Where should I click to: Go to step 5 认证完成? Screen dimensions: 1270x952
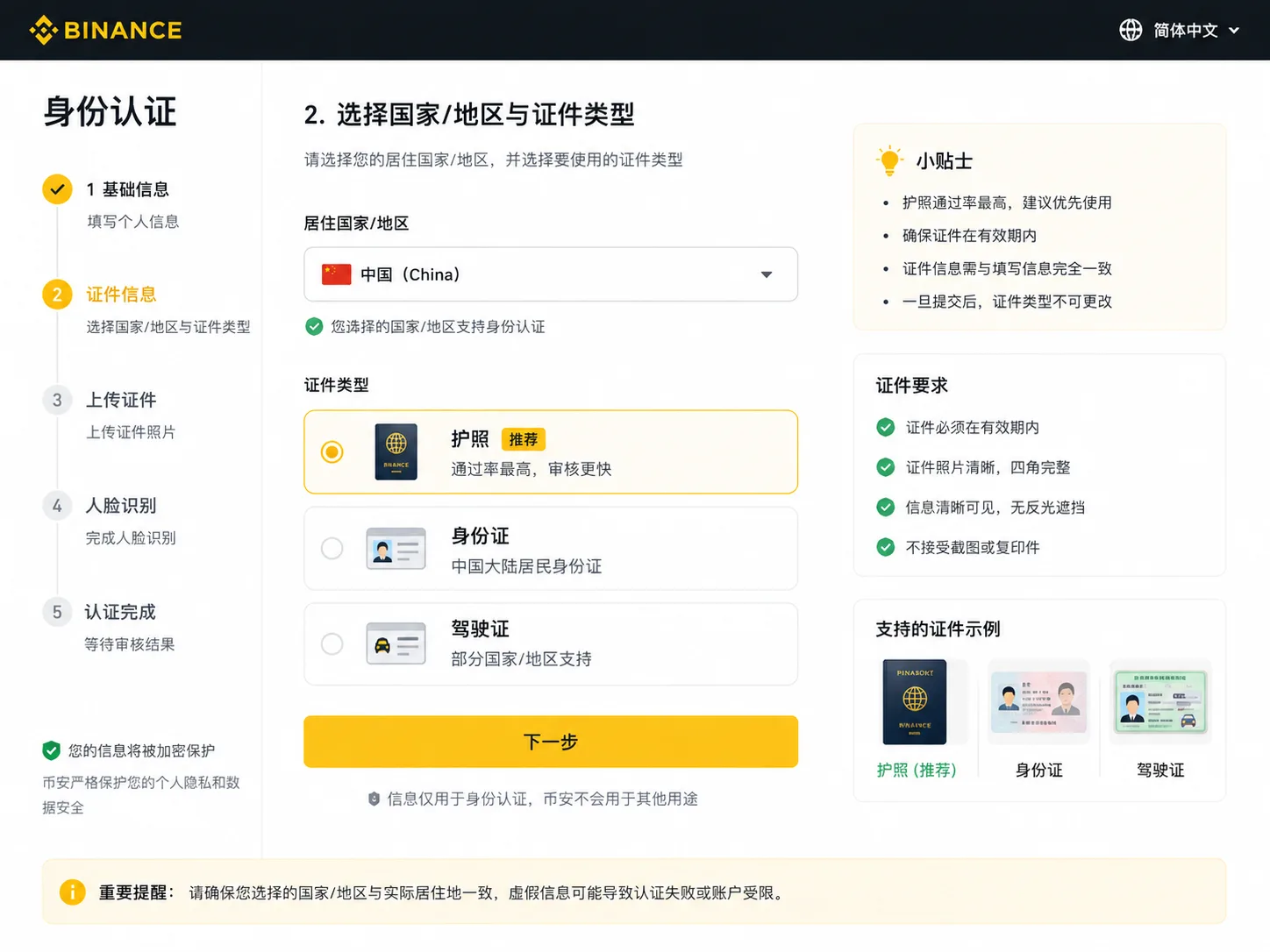pos(120,612)
